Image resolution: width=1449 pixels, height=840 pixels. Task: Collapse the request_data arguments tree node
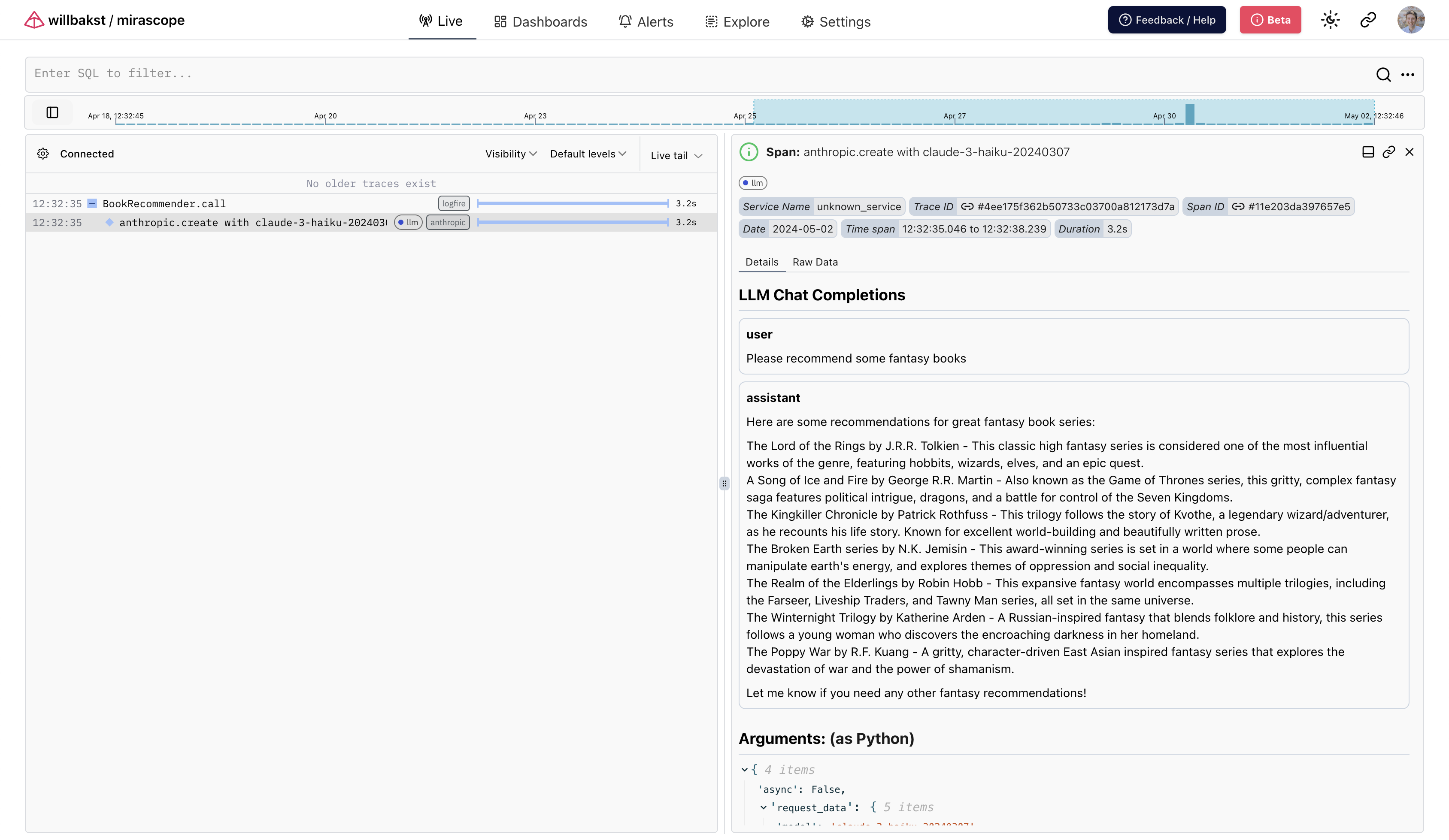click(x=763, y=807)
